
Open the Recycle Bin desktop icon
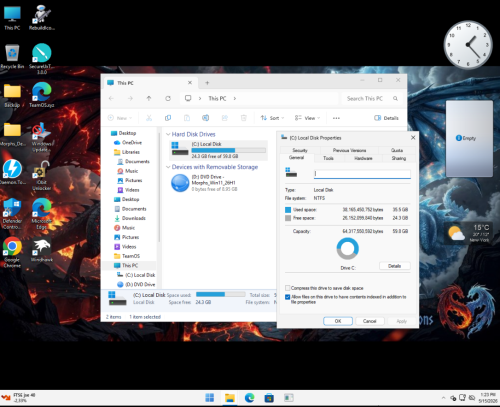tap(12, 56)
